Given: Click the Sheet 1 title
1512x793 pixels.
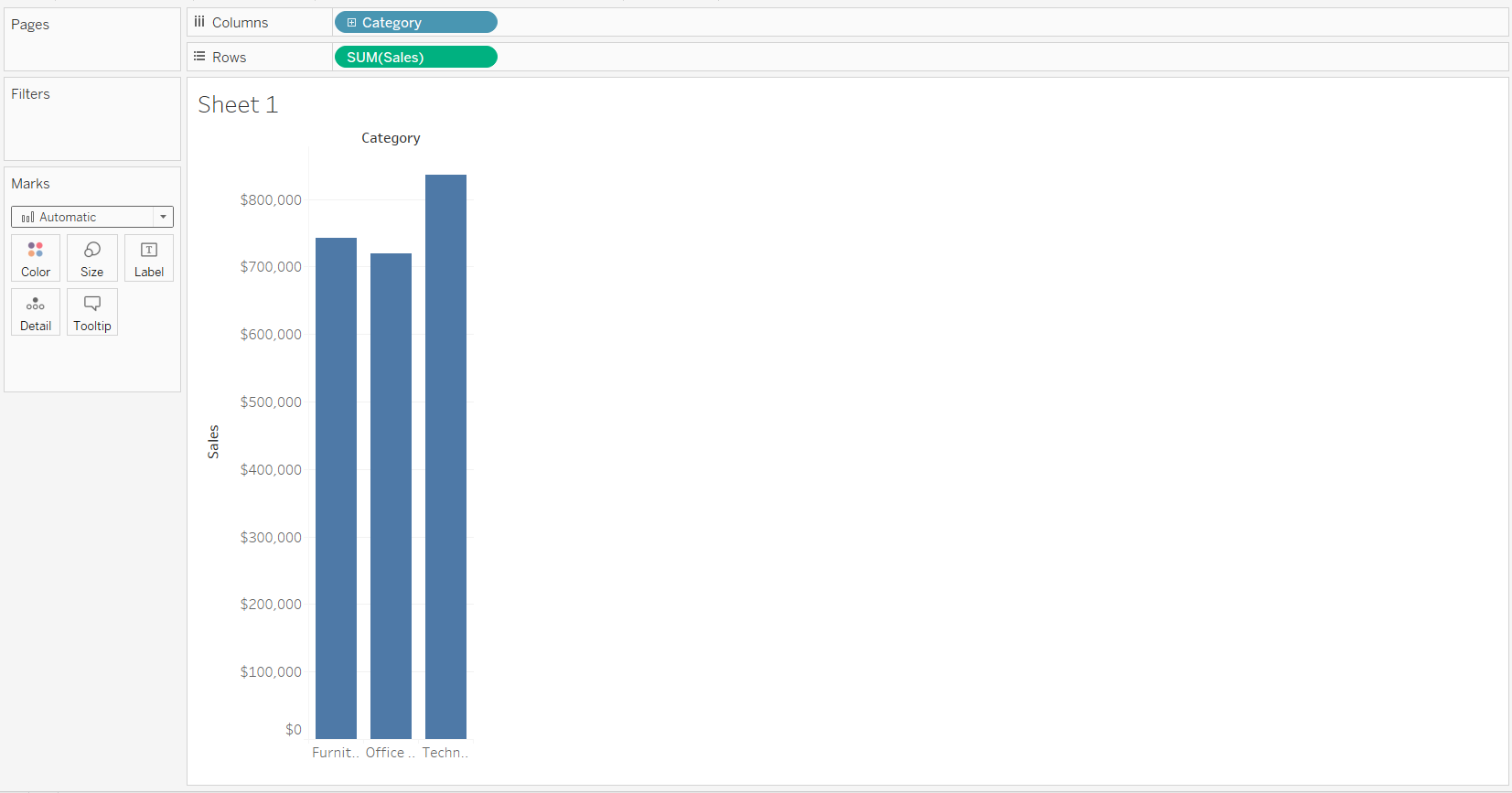Looking at the screenshot, I should (x=238, y=104).
